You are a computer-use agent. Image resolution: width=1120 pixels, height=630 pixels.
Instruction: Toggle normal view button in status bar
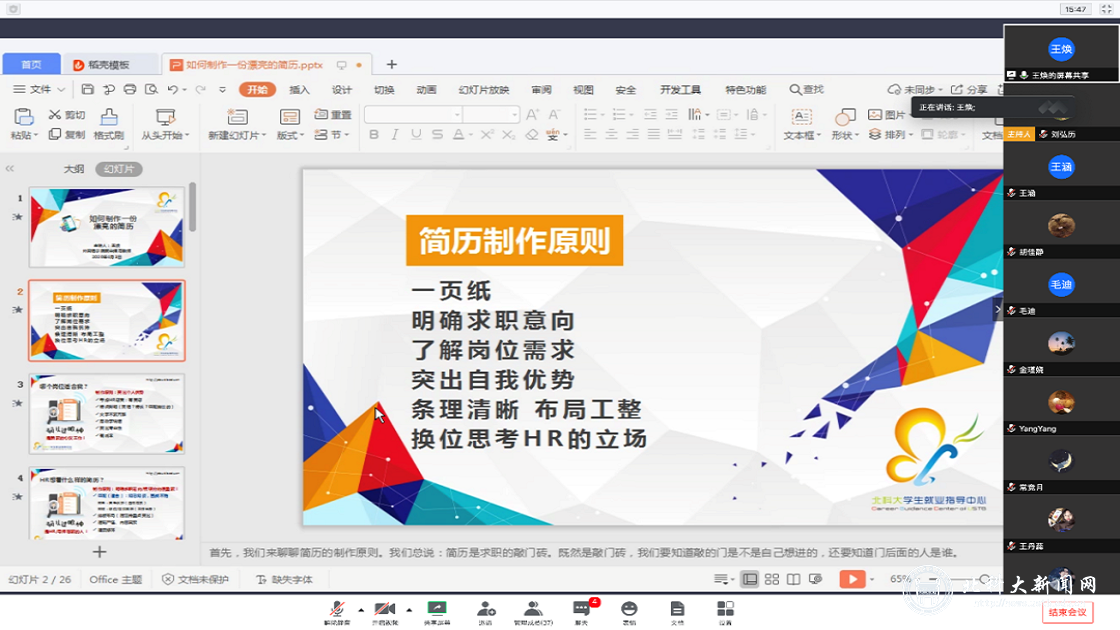750,579
